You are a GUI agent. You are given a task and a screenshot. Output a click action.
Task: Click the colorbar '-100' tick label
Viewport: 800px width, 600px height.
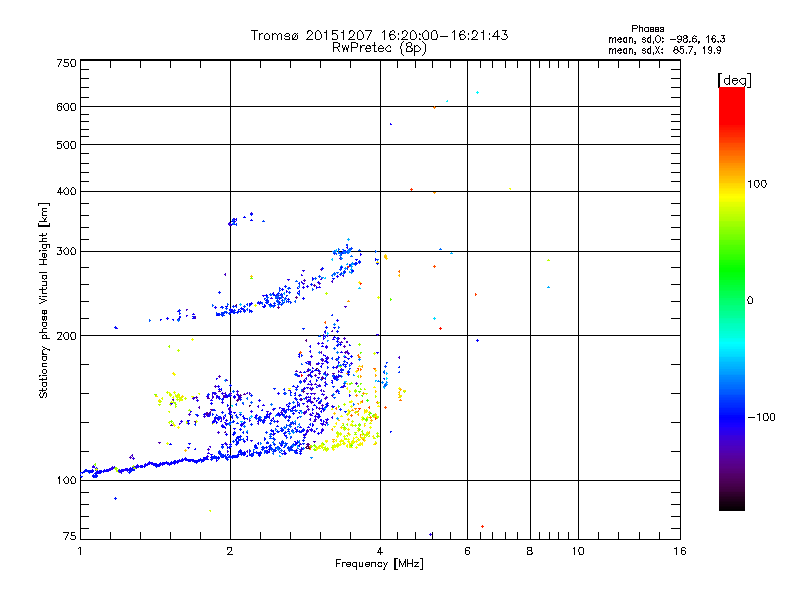pyautogui.click(x=761, y=417)
